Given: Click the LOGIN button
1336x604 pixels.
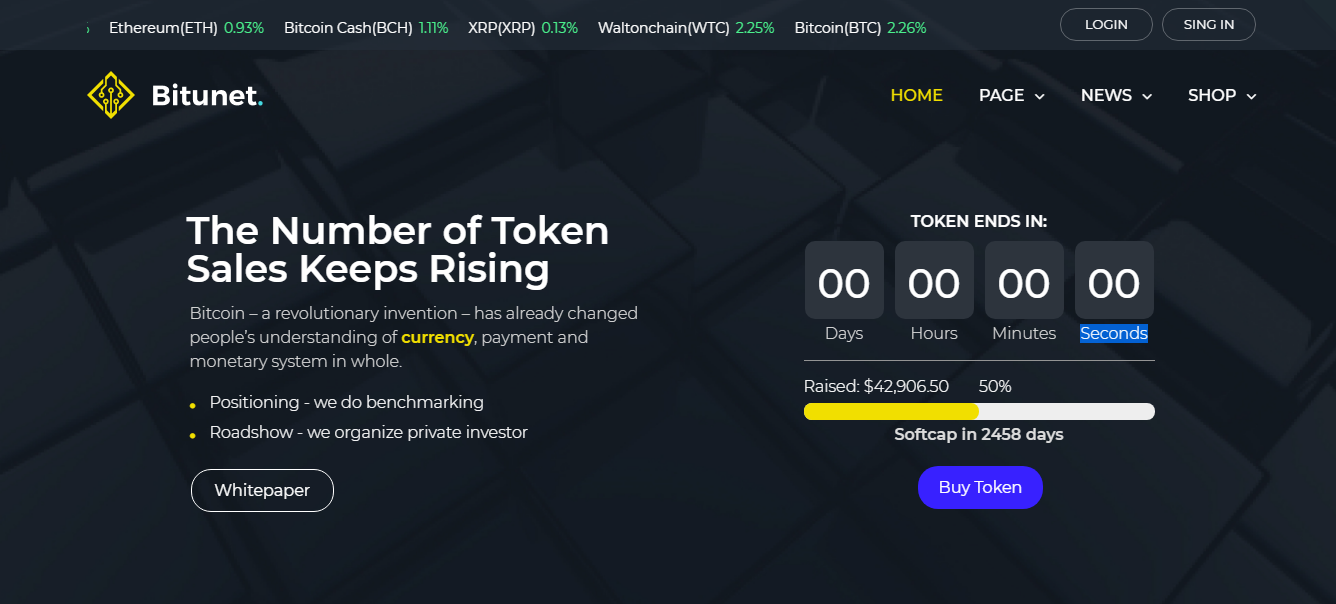Looking at the screenshot, I should 1106,25.
